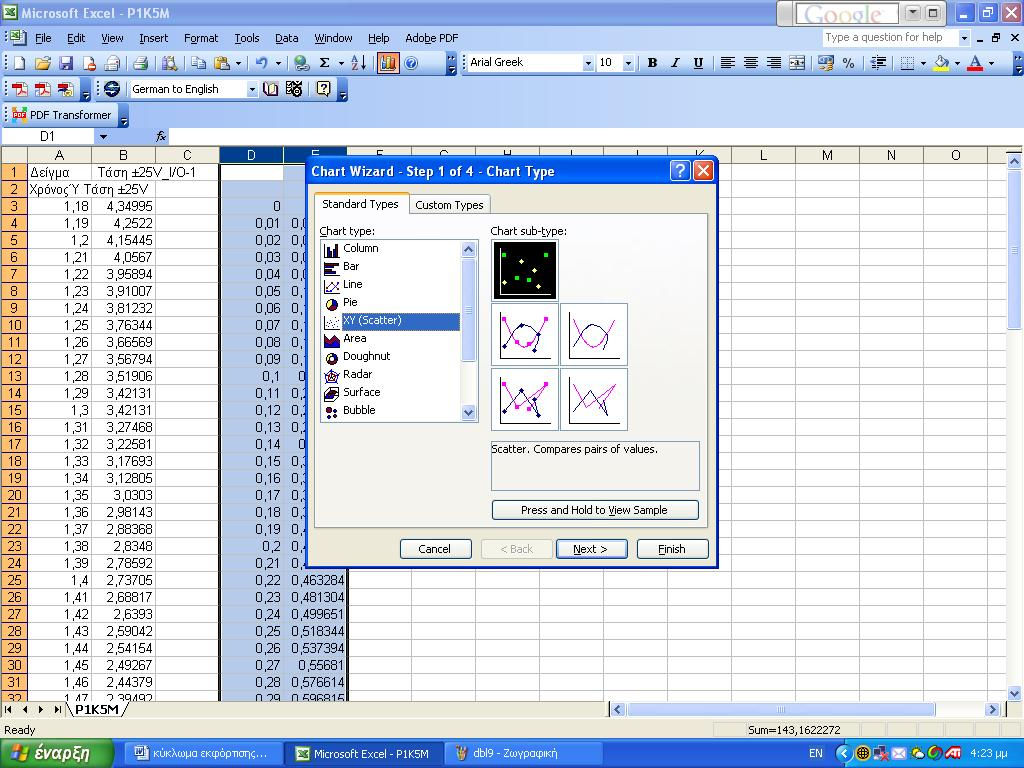This screenshot has height=768, width=1024.
Task: Sort ascending using the A-Z icon
Action: pos(359,63)
